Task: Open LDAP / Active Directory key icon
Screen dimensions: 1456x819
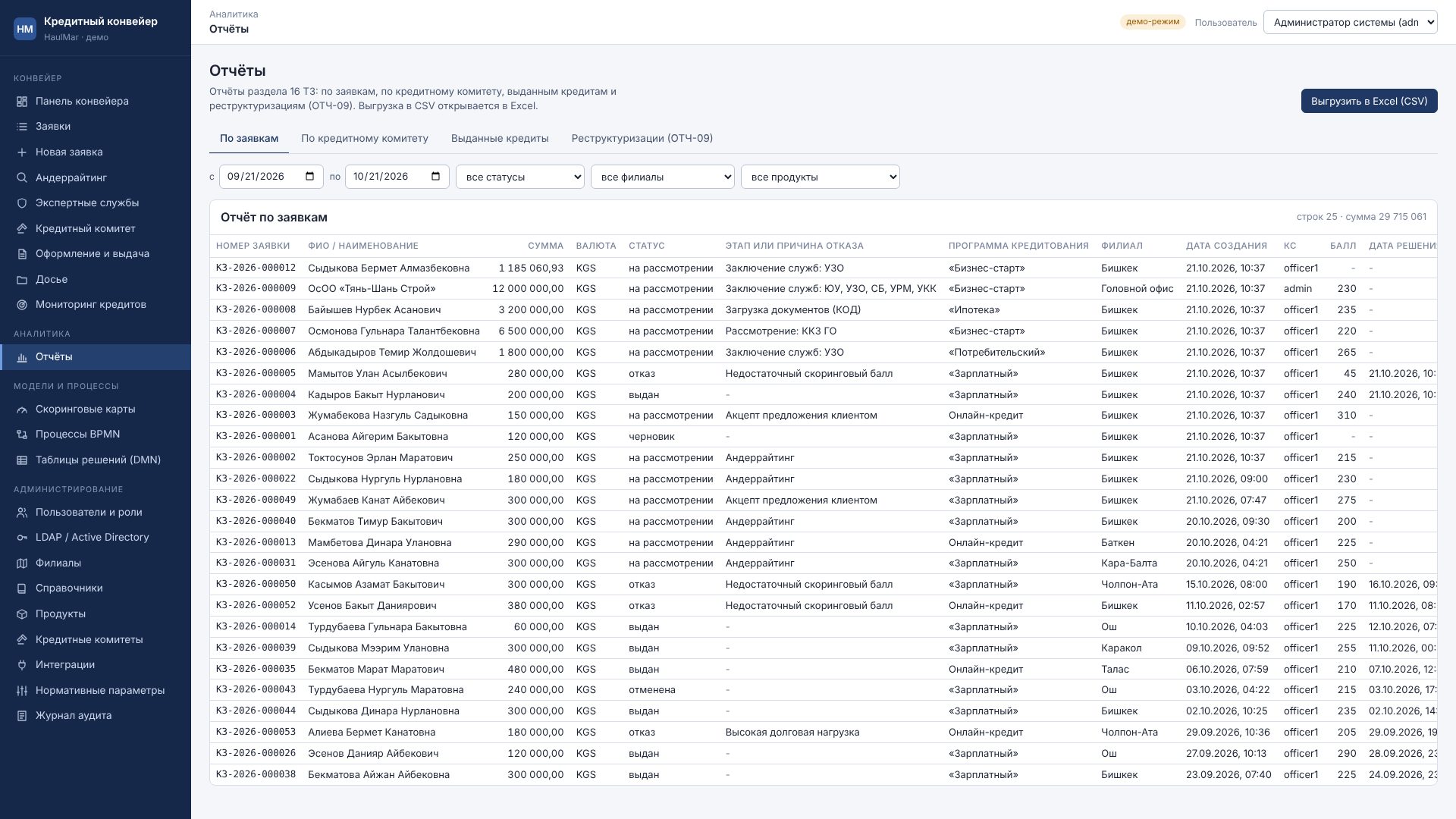Action: pos(22,538)
